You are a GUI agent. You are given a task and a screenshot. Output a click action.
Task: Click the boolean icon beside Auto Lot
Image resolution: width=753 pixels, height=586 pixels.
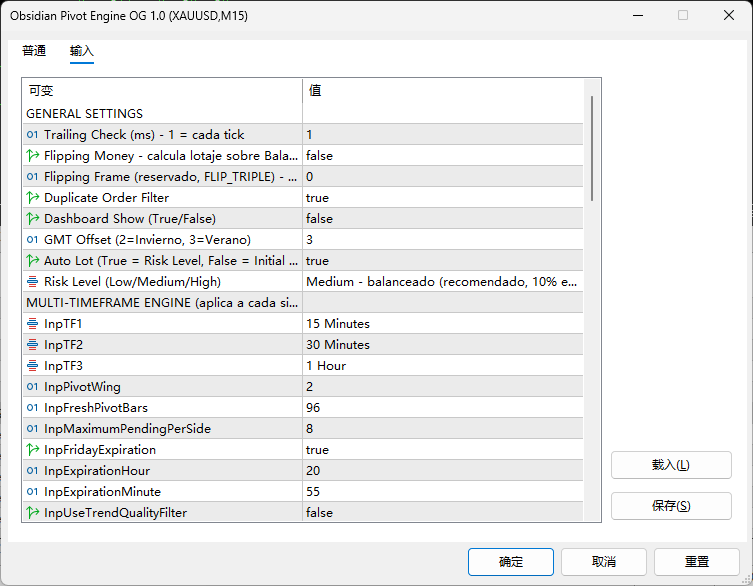[x=32, y=261]
